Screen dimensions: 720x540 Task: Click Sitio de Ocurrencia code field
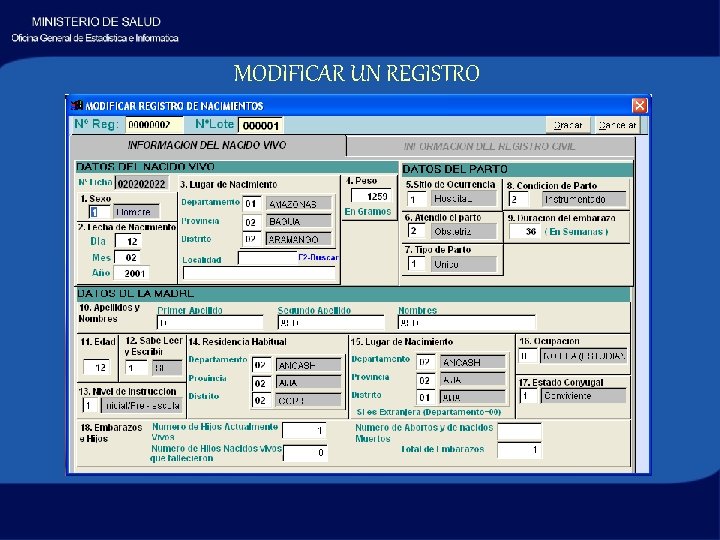[416, 199]
